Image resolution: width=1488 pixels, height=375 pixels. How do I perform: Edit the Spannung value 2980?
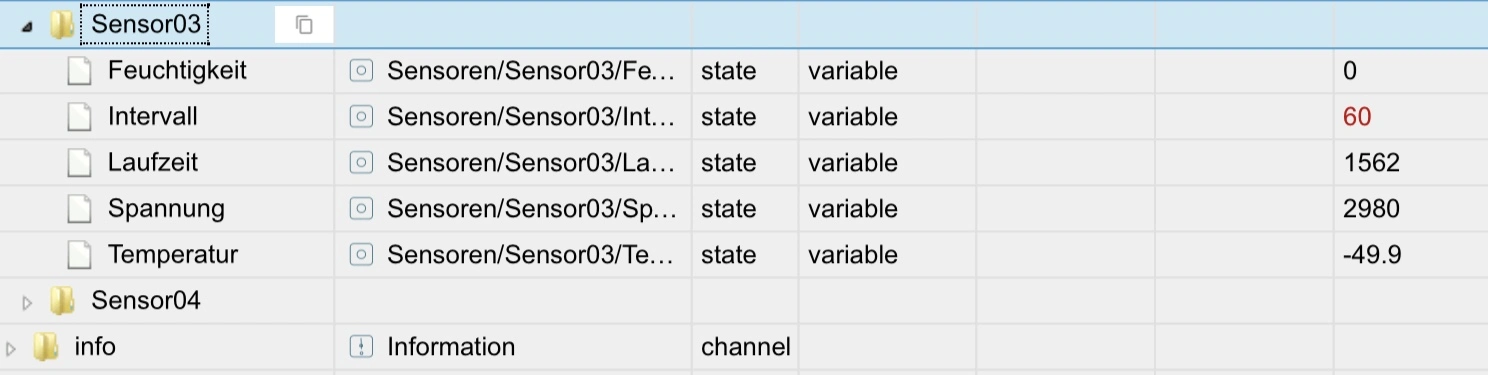(x=1371, y=209)
